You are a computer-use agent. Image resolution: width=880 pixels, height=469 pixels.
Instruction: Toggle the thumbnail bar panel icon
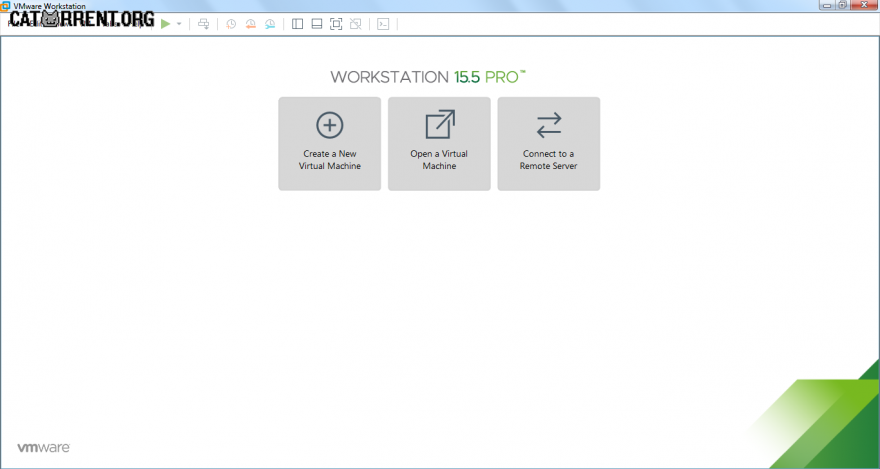click(x=317, y=24)
